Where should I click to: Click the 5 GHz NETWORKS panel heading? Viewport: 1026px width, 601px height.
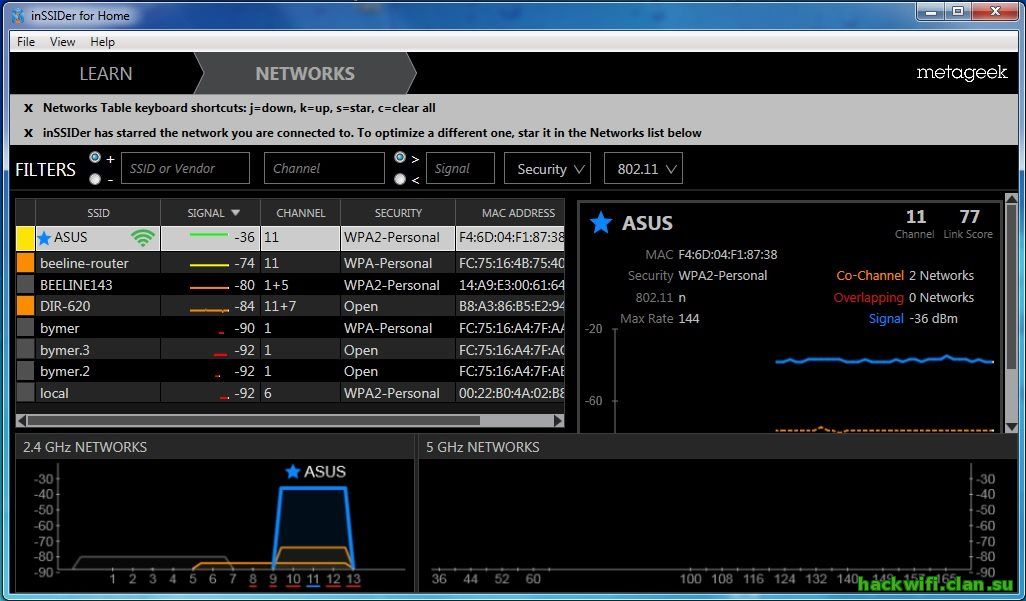pos(483,447)
